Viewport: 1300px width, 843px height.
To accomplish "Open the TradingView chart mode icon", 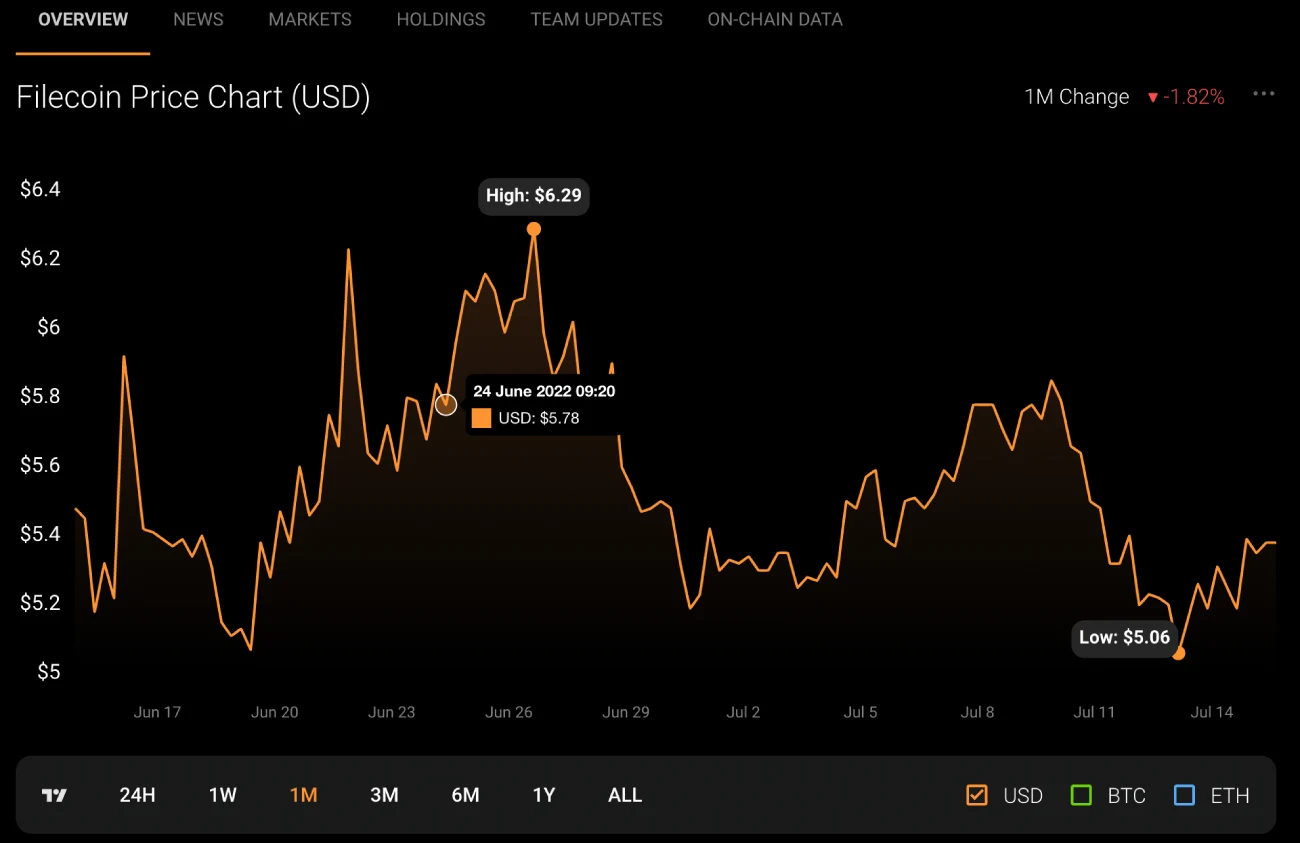I will [54, 795].
